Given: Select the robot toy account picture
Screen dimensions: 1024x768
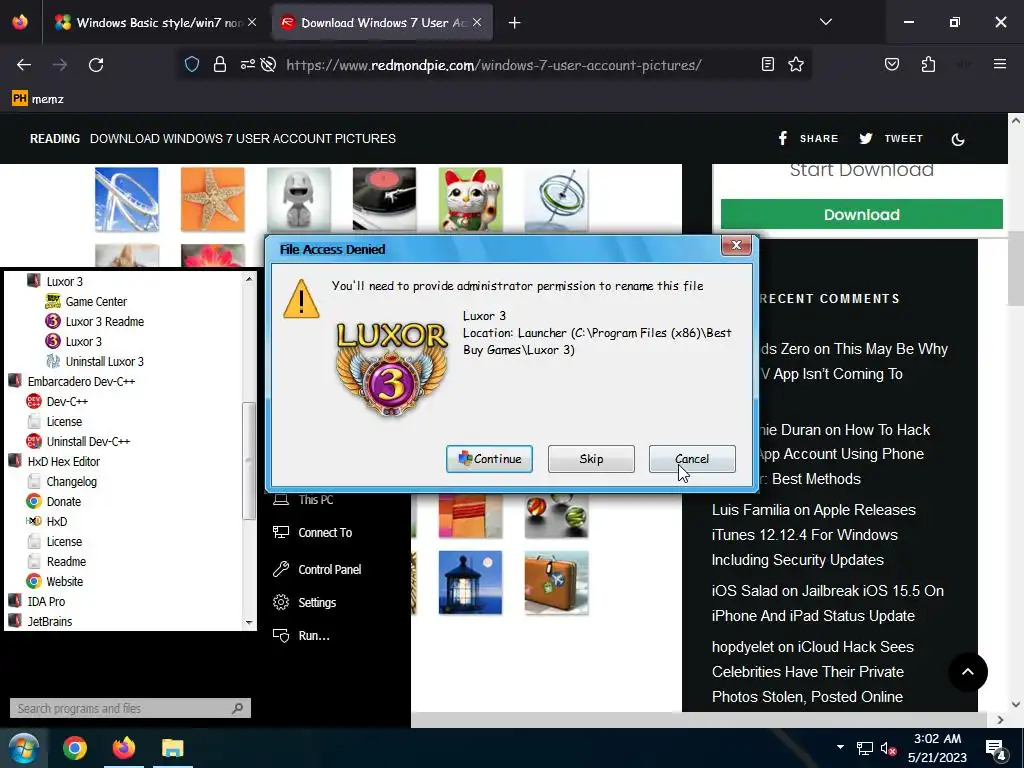Looking at the screenshot, I should (298, 199).
